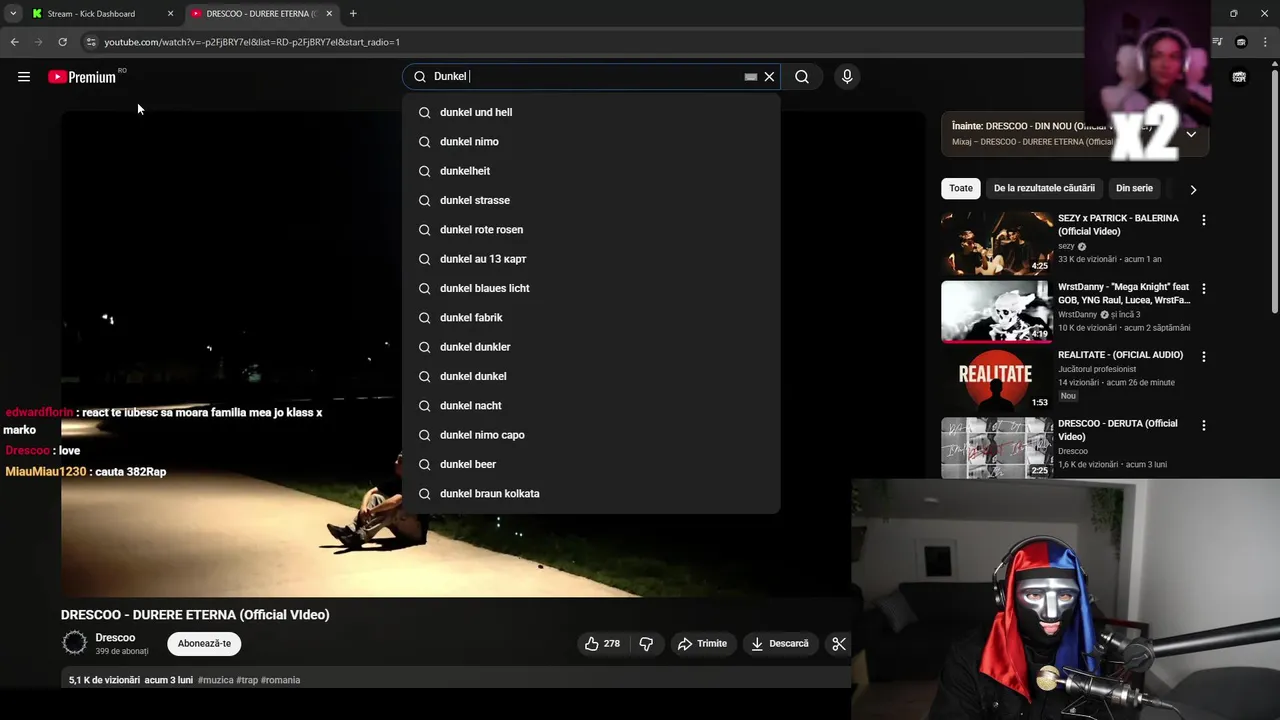The height and width of the screenshot is (720, 1280).
Task: Select 'De la rezultatele căutării' chip
Action: tap(1044, 188)
